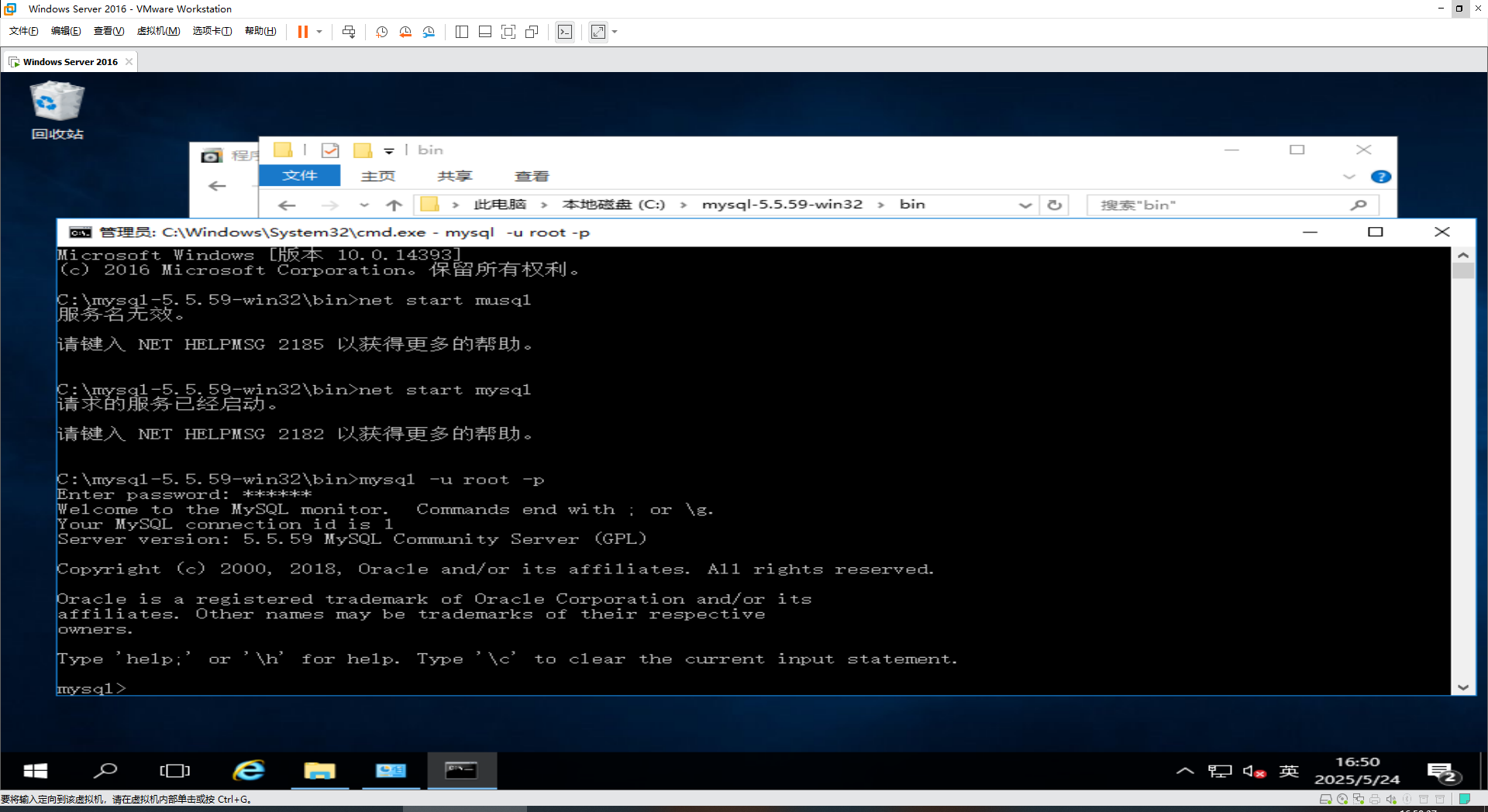
Task: Revert the VM to its previous snapshot
Action: click(405, 32)
